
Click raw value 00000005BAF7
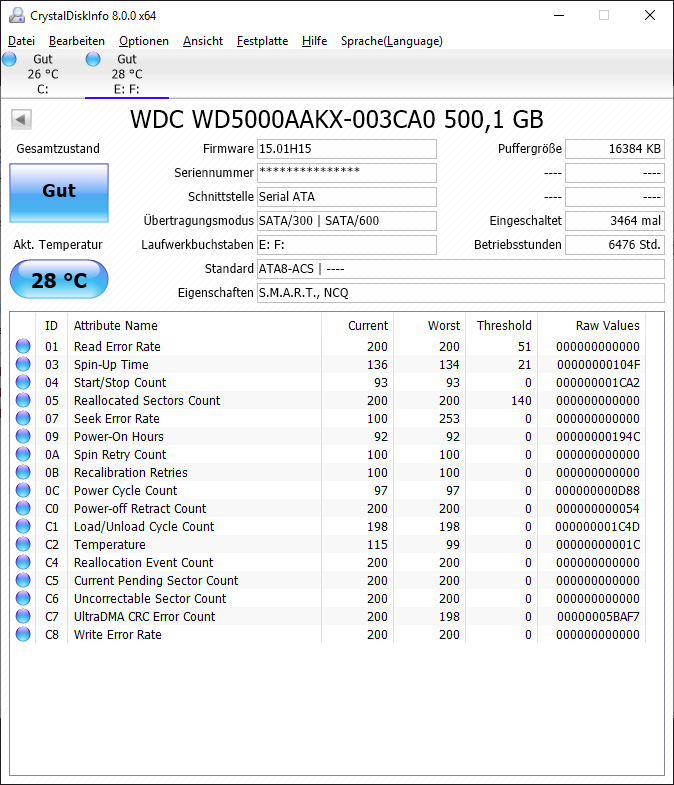click(598, 616)
